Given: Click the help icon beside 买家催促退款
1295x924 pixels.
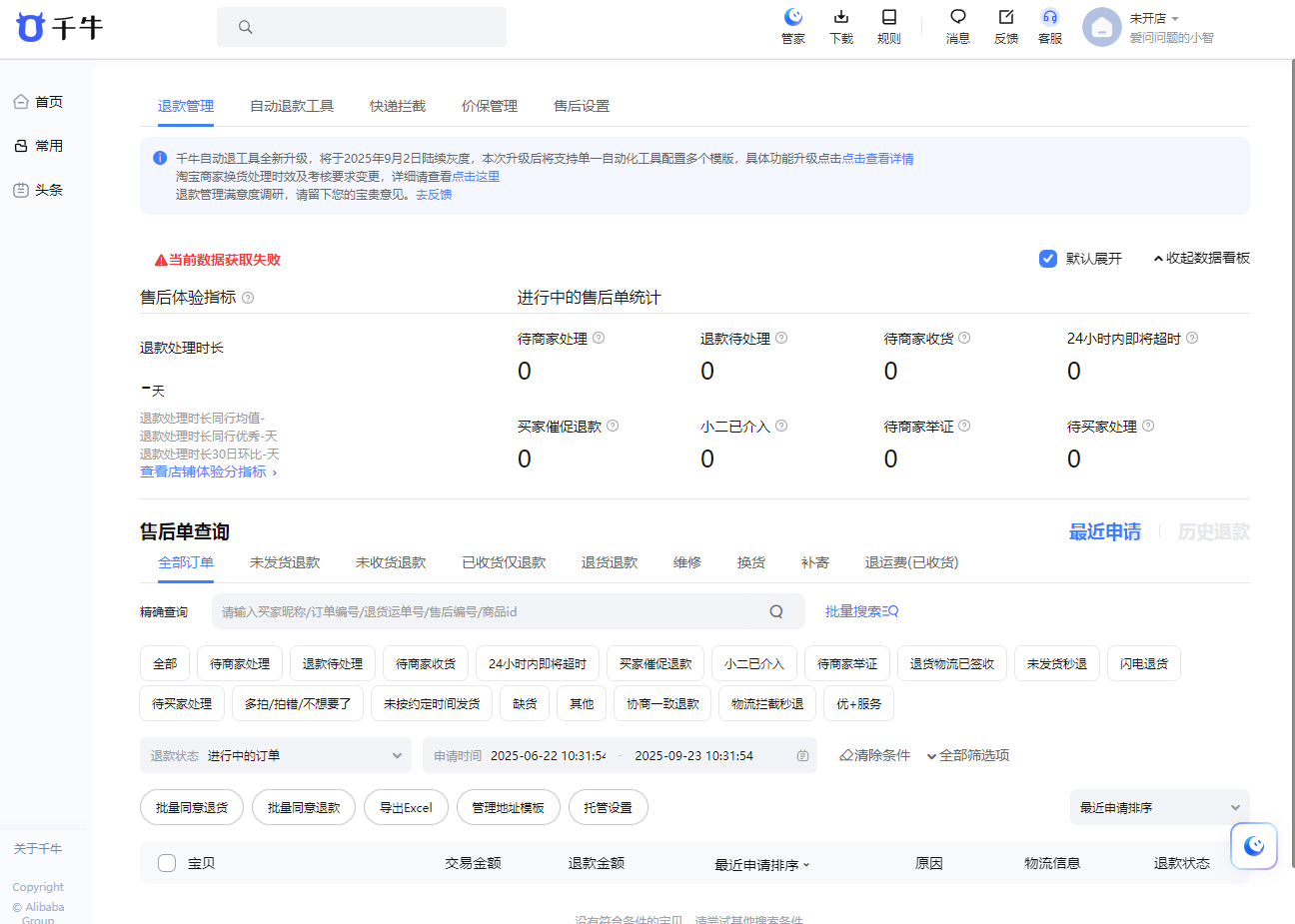Looking at the screenshot, I should pyautogui.click(x=613, y=426).
